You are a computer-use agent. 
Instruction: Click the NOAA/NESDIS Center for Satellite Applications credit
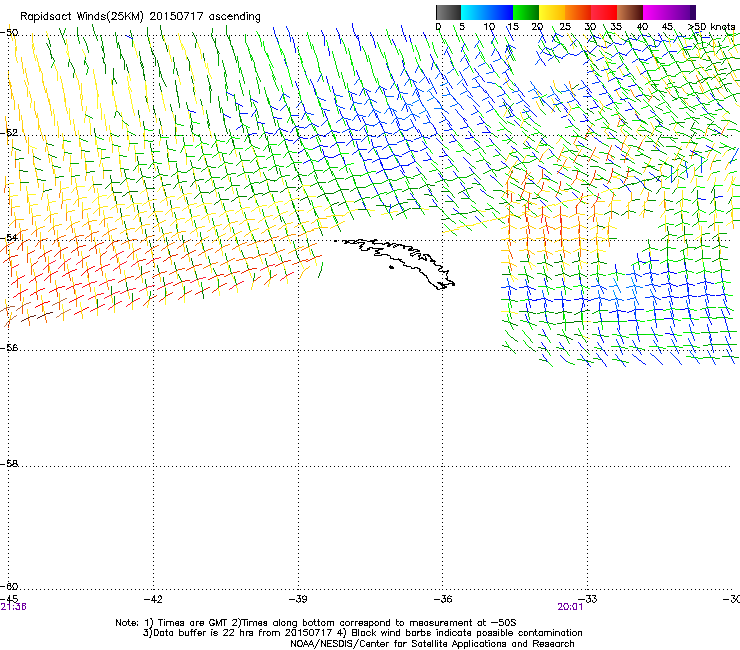(x=432, y=643)
